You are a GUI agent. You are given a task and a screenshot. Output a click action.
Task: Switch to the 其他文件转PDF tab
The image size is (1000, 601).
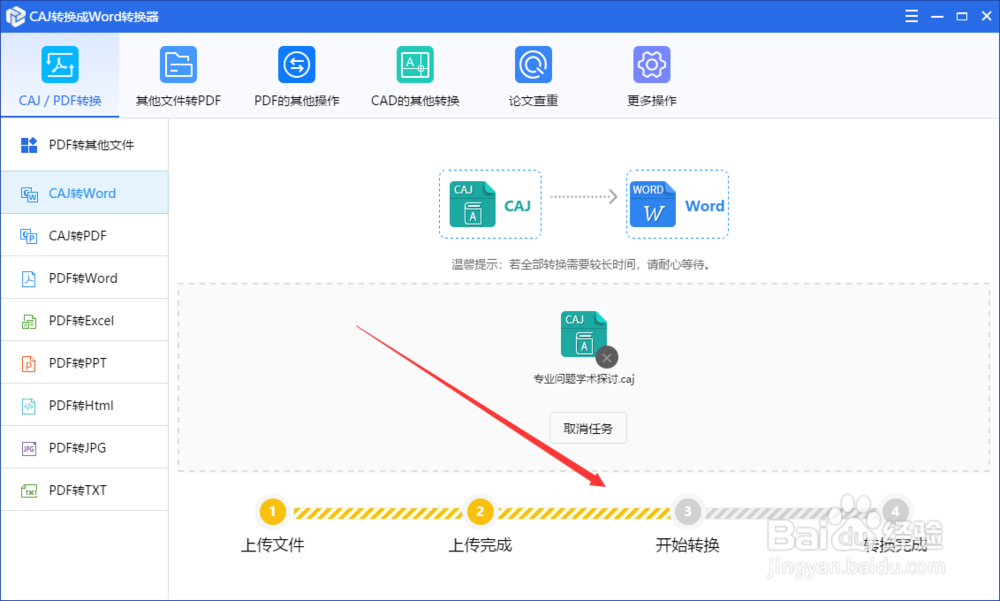(178, 75)
